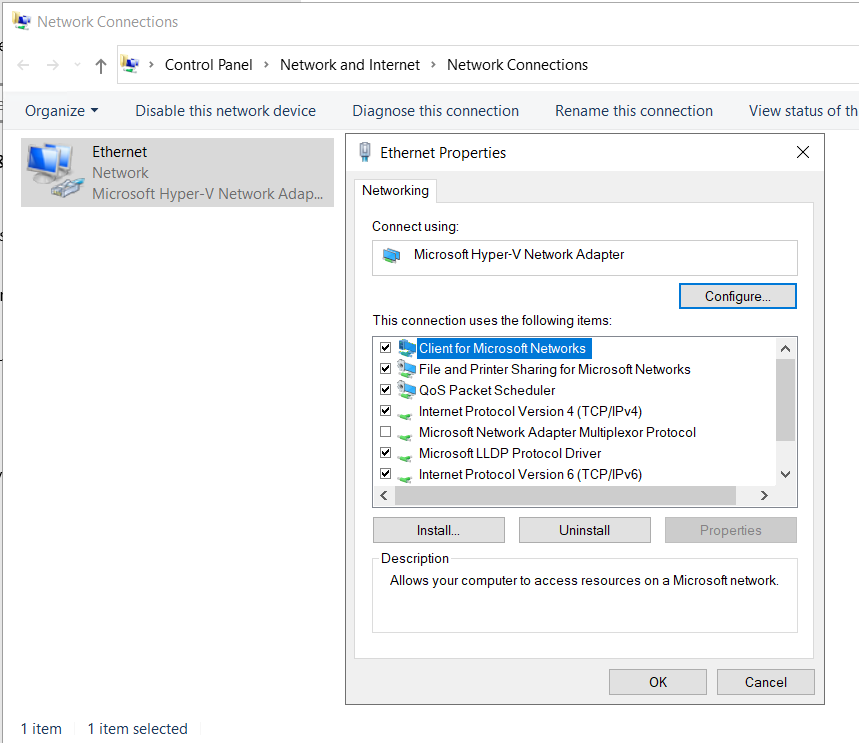This screenshot has width=859, height=743.
Task: Dismiss dialog with Cancel button
Action: coord(766,682)
